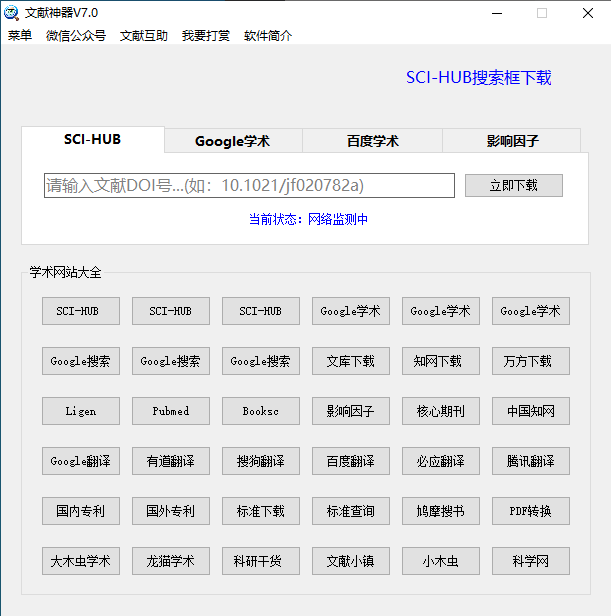Click the first Google搜索 button

[81, 361]
